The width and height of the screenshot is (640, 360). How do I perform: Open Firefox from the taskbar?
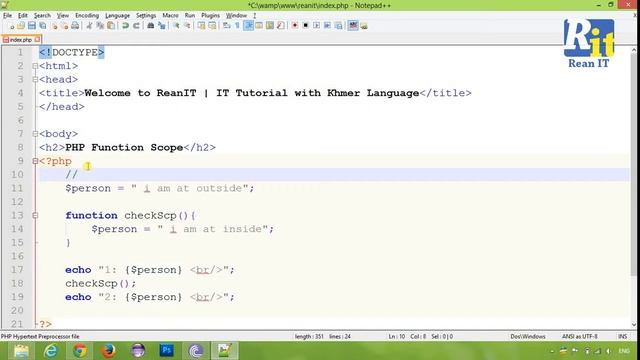tap(109, 351)
